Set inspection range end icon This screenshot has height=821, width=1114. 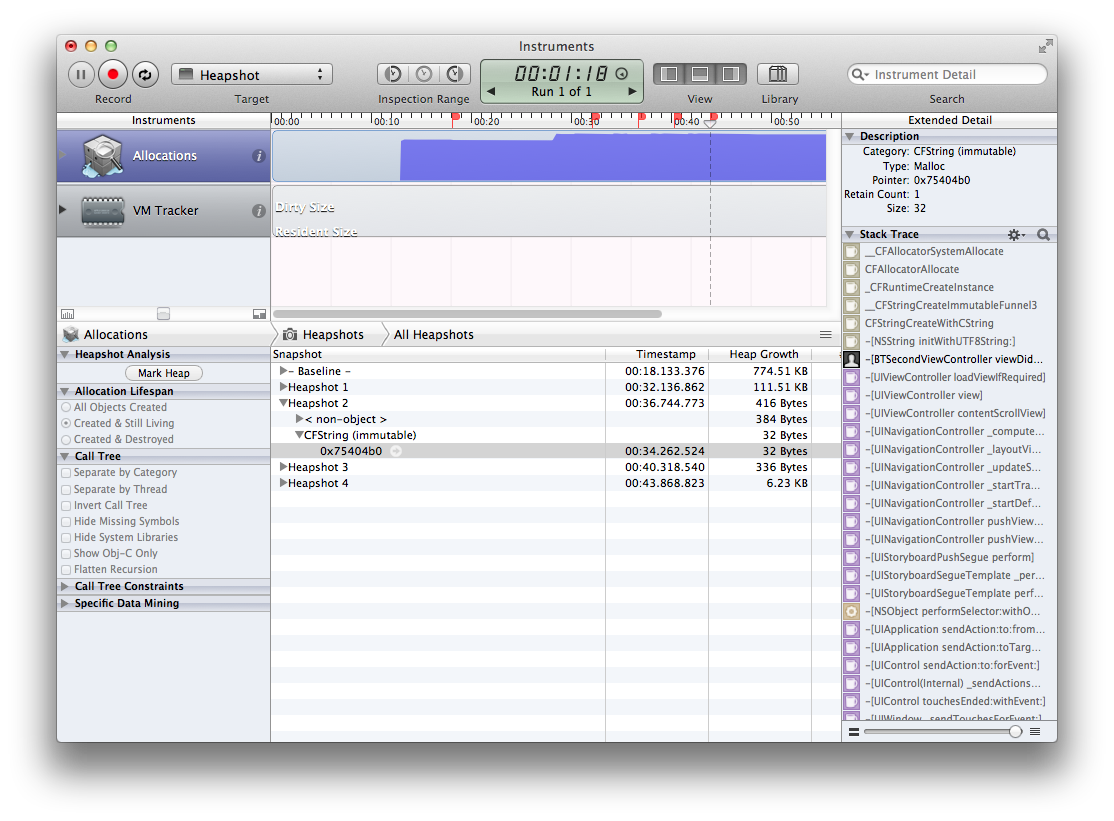[x=455, y=74]
